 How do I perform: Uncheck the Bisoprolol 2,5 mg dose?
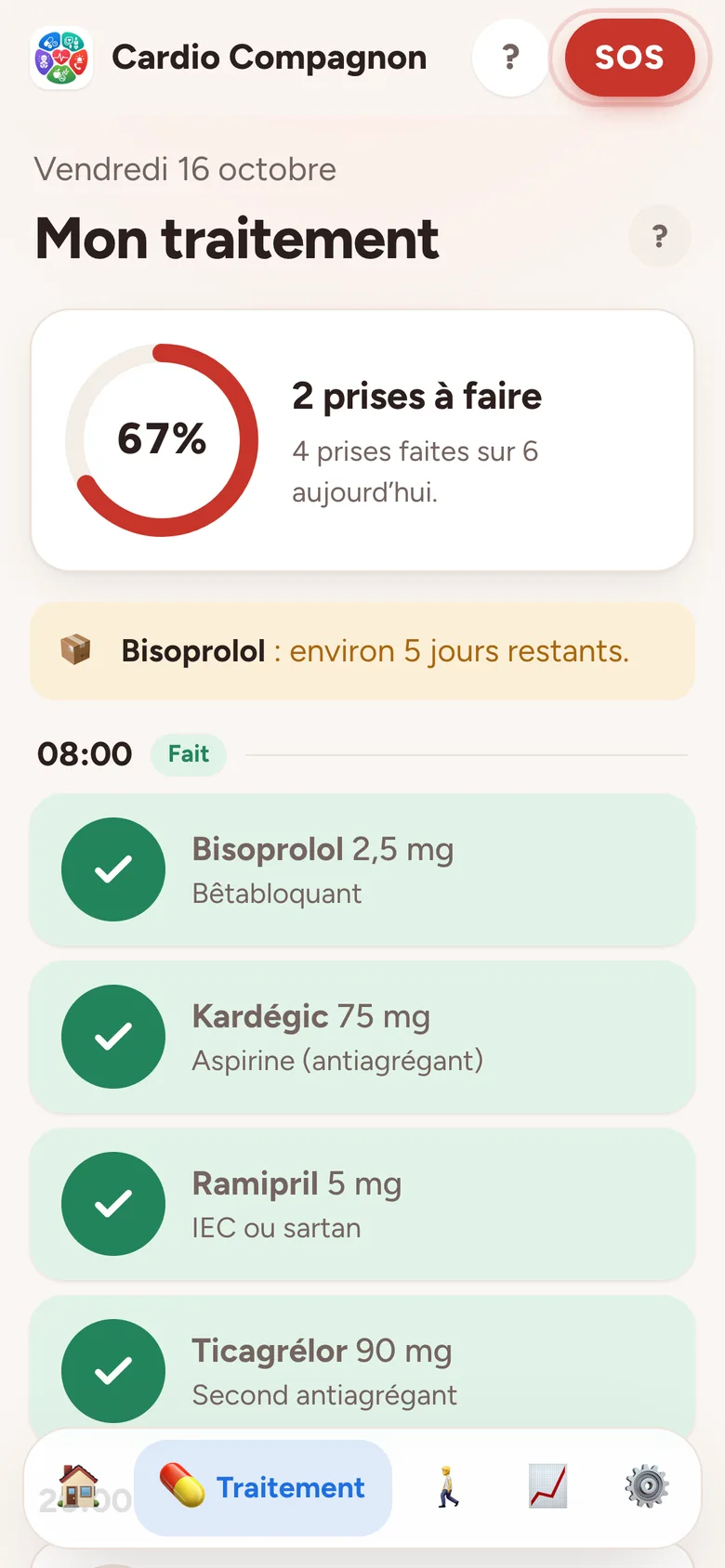(113, 869)
